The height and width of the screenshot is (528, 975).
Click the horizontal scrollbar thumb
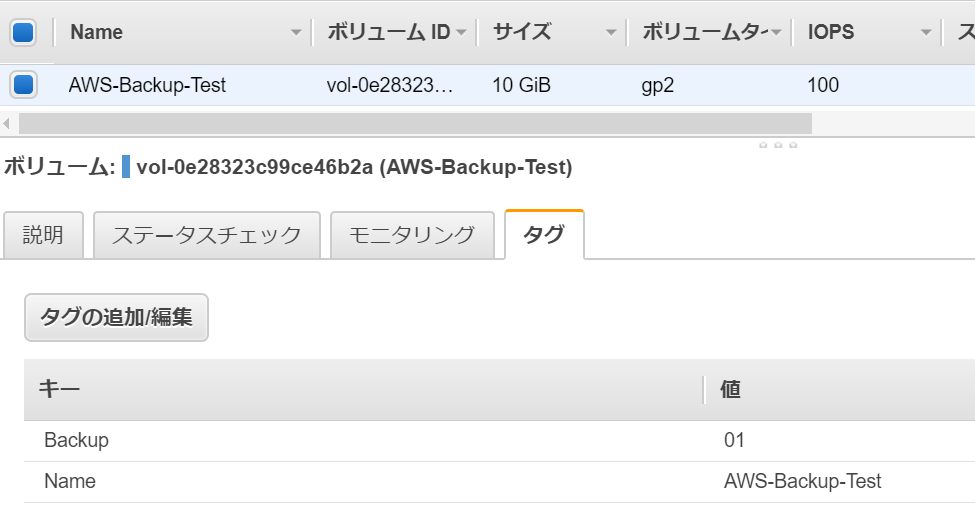[x=415, y=124]
